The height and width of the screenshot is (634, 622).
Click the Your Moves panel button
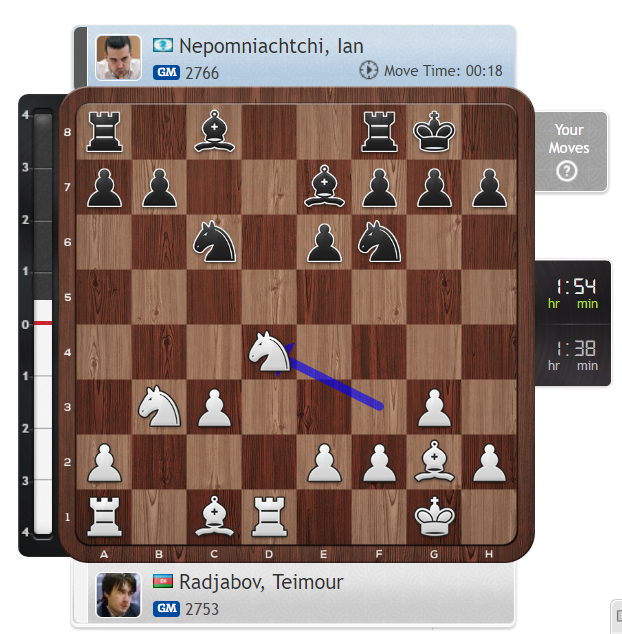pyautogui.click(x=571, y=151)
